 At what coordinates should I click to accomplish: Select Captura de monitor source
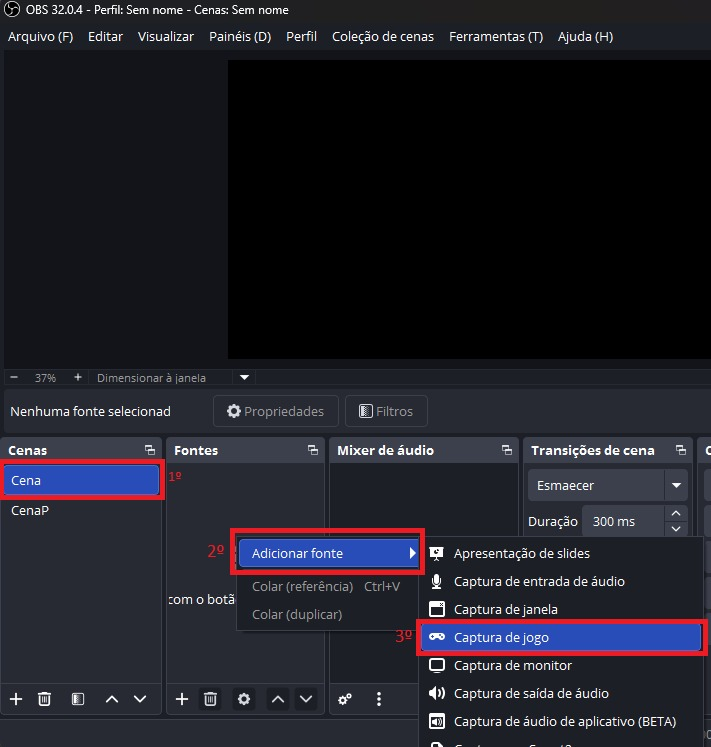[560, 666]
